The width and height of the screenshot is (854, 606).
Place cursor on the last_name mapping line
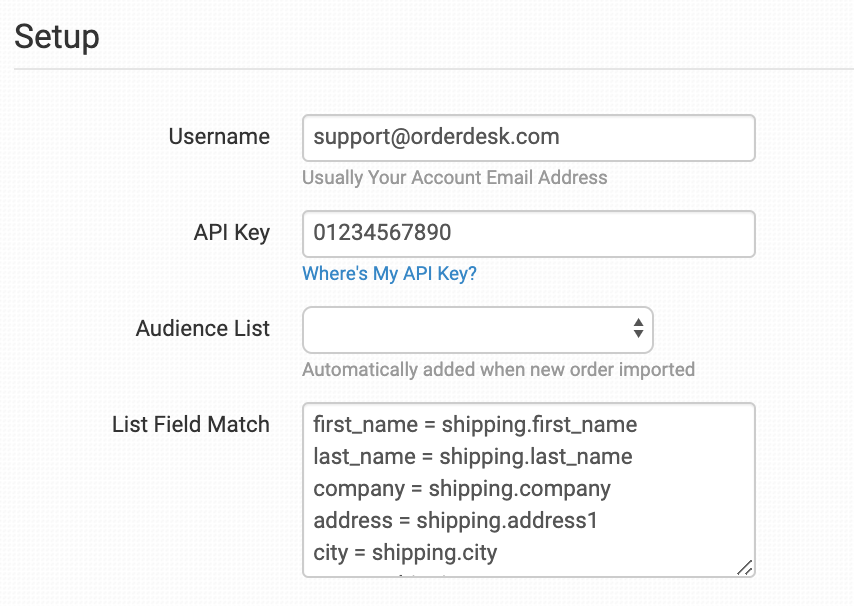pos(472,457)
